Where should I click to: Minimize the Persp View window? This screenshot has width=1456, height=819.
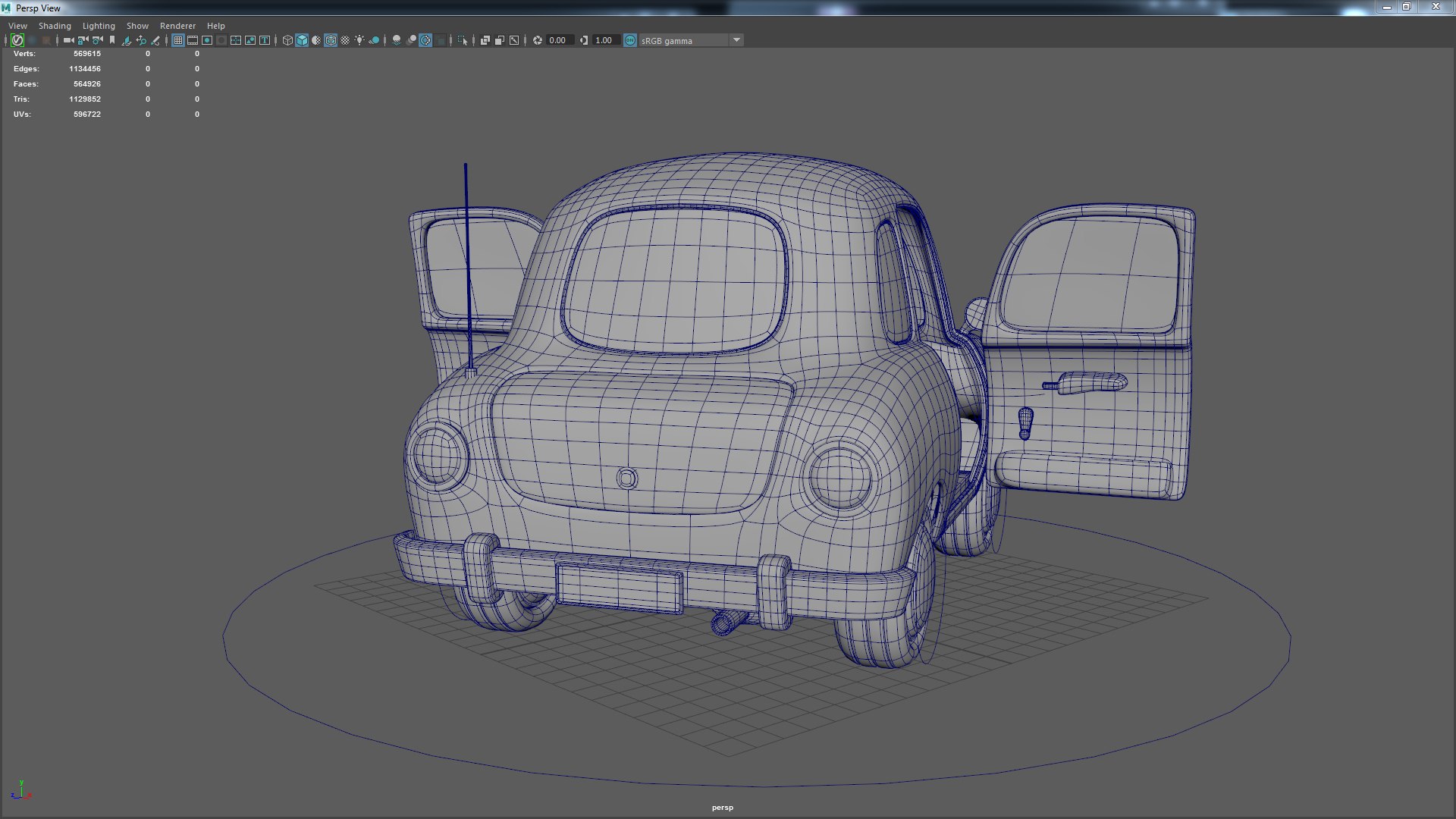coord(1387,7)
